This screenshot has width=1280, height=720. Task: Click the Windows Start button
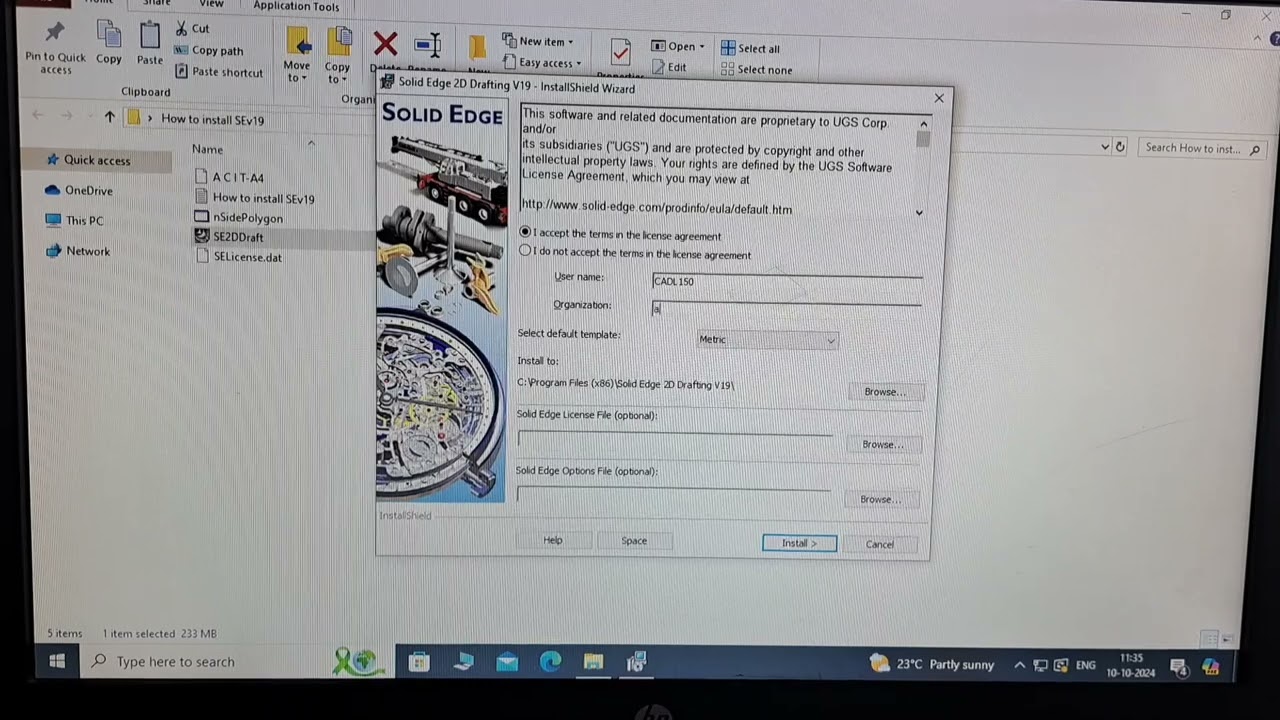[x=57, y=661]
